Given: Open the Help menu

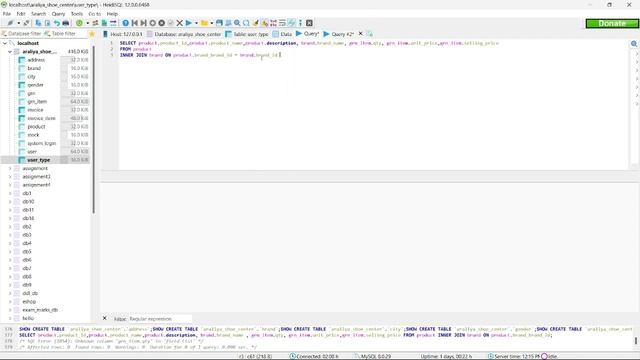Looking at the screenshot, I should pos(112,14).
